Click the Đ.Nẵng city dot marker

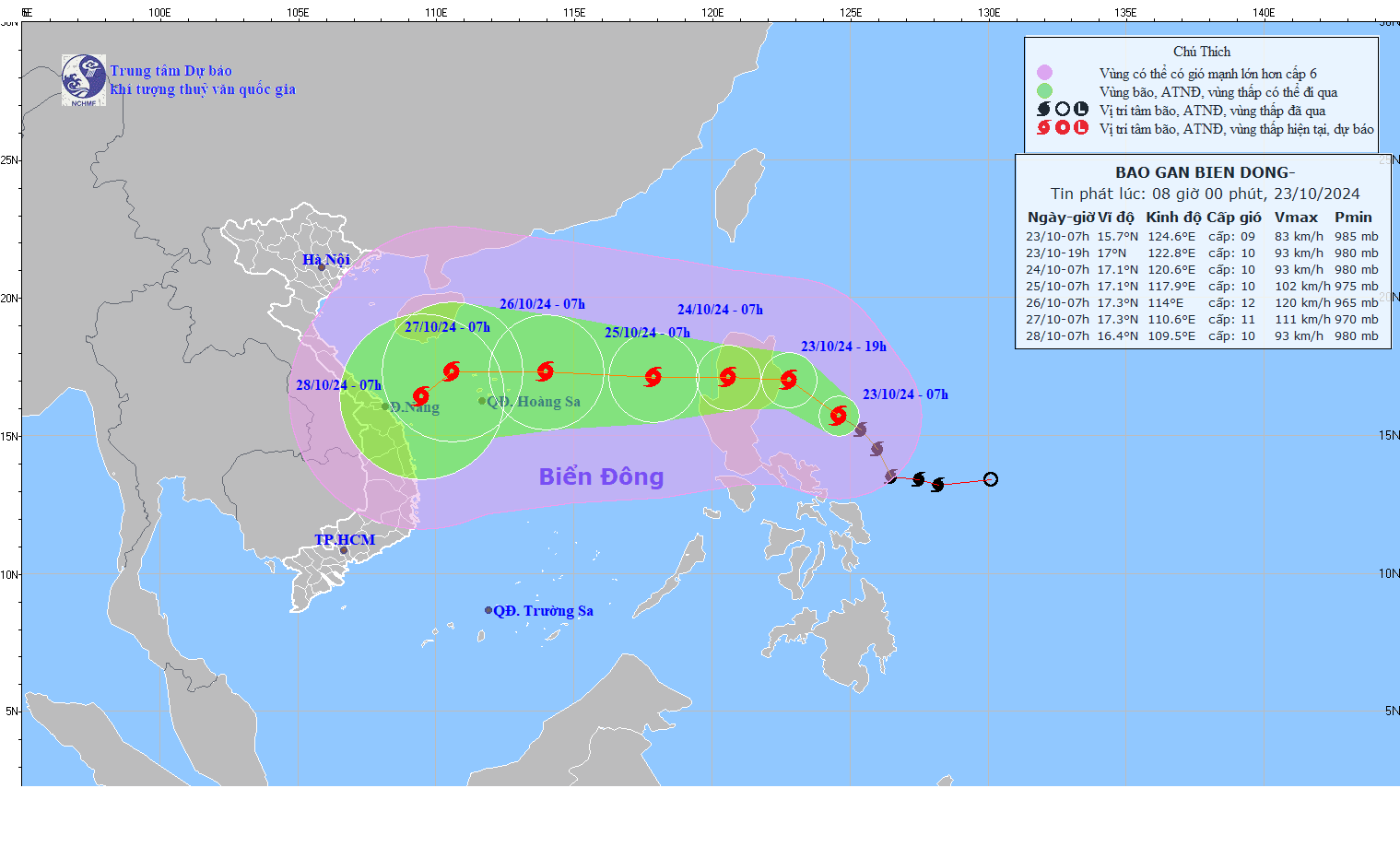pyautogui.click(x=385, y=406)
